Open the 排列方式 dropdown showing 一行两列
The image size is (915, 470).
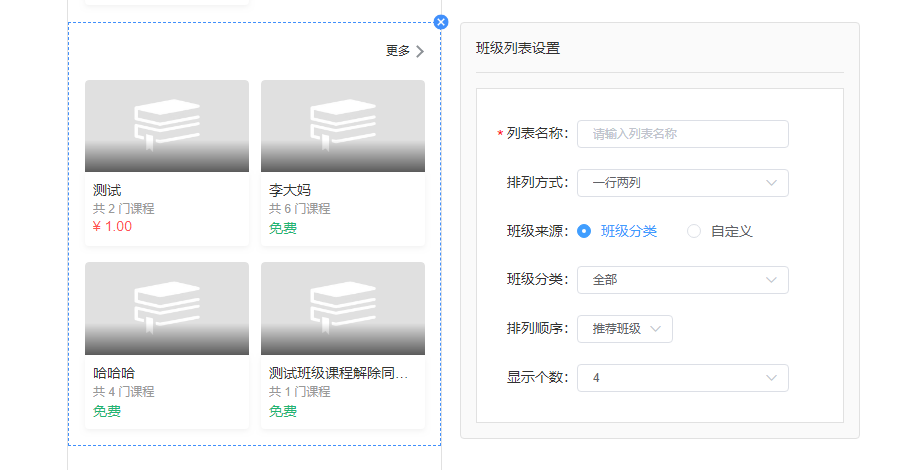point(682,183)
